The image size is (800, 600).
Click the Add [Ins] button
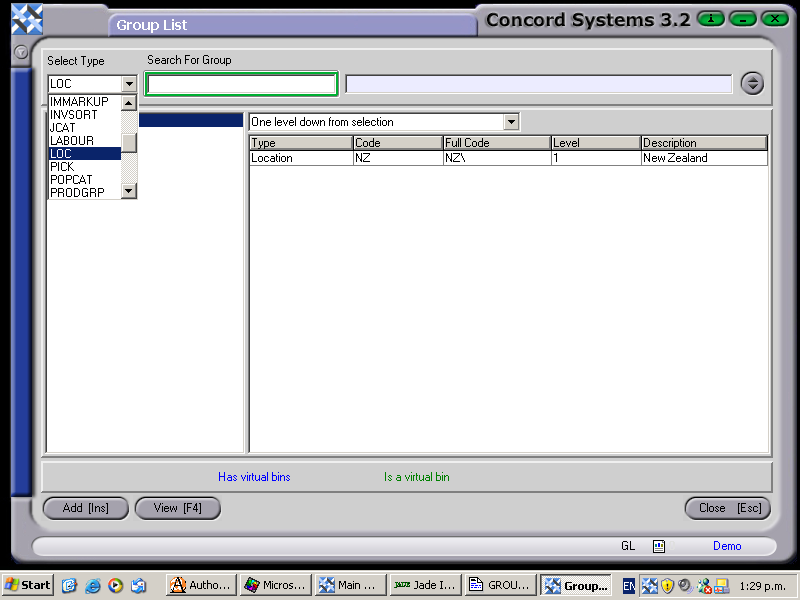85,508
